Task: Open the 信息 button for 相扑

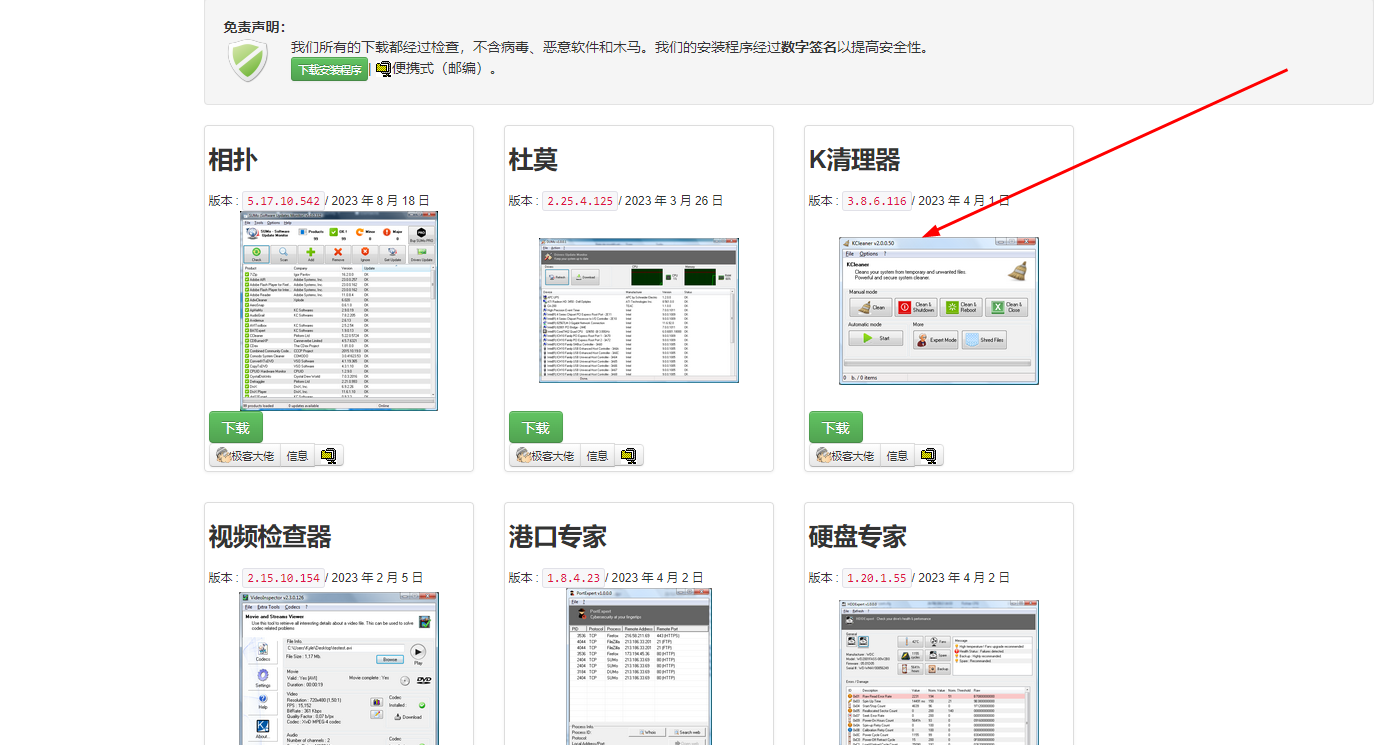Action: click(297, 456)
